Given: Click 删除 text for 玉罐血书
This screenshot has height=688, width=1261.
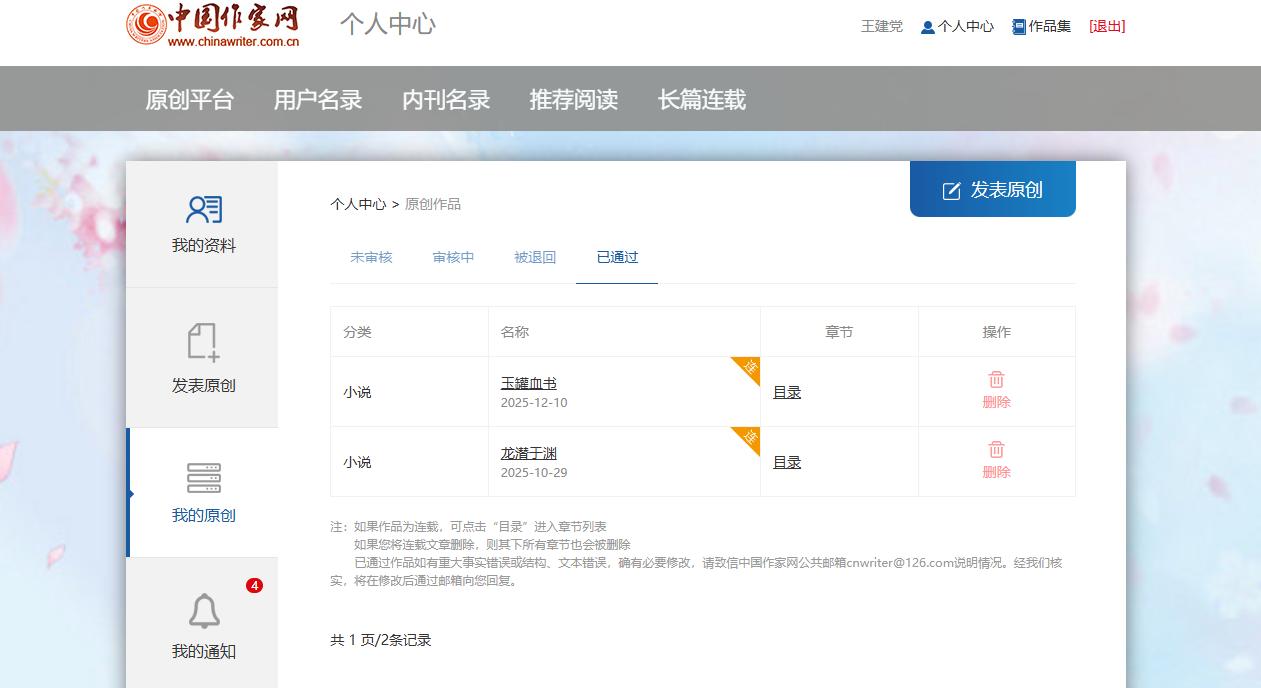Looking at the screenshot, I should (997, 402).
